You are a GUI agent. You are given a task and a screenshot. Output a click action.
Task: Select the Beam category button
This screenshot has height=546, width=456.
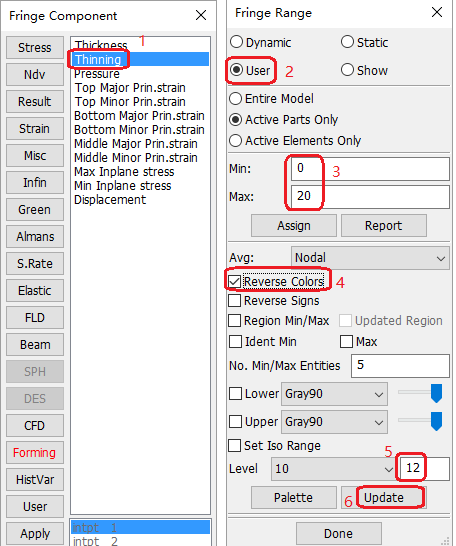click(35, 344)
